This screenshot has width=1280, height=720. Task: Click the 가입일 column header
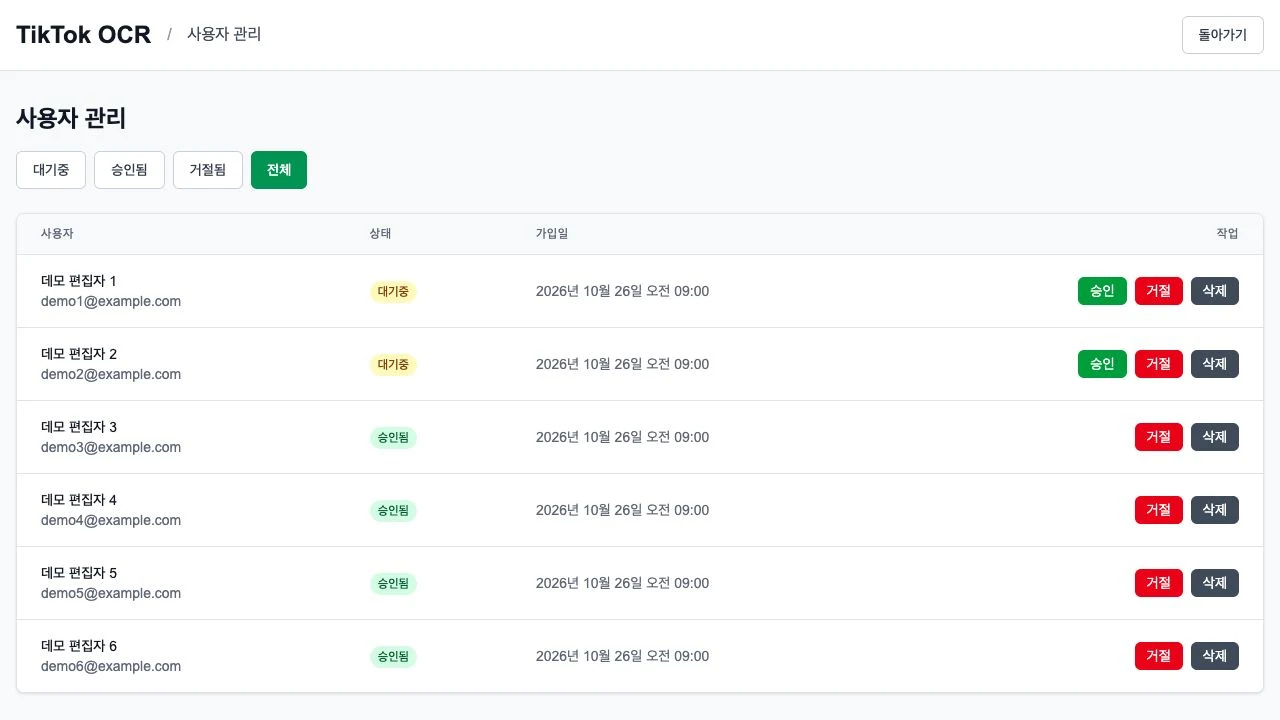(552, 233)
